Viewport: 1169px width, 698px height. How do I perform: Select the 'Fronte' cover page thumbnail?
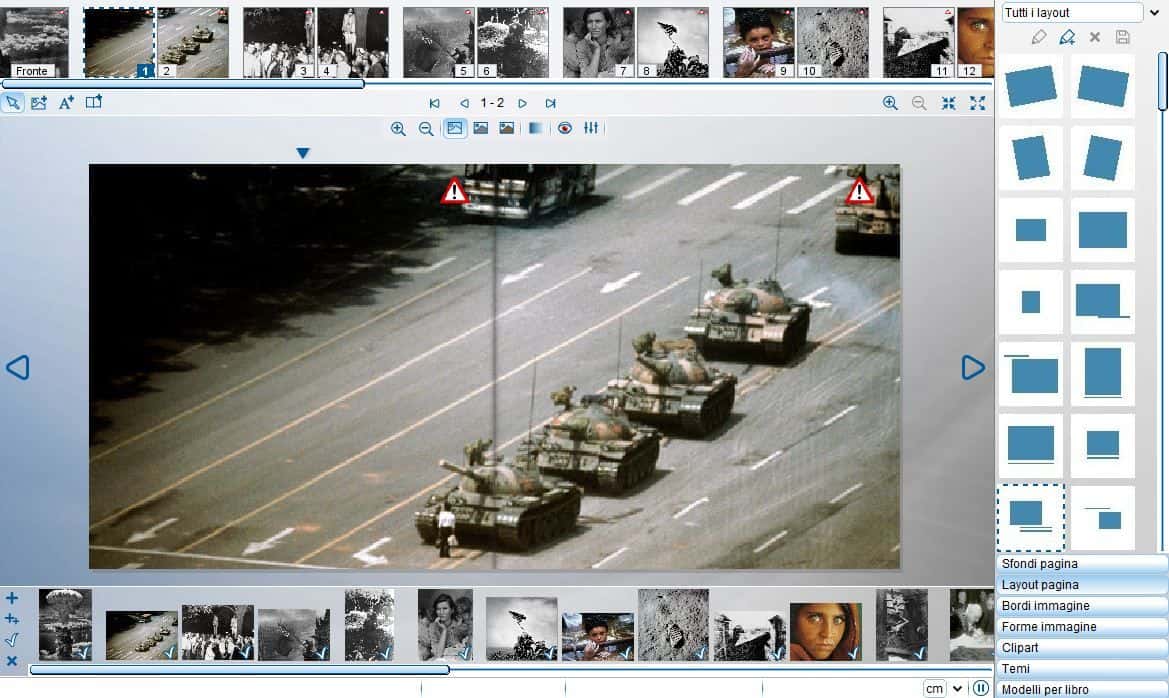pos(34,43)
